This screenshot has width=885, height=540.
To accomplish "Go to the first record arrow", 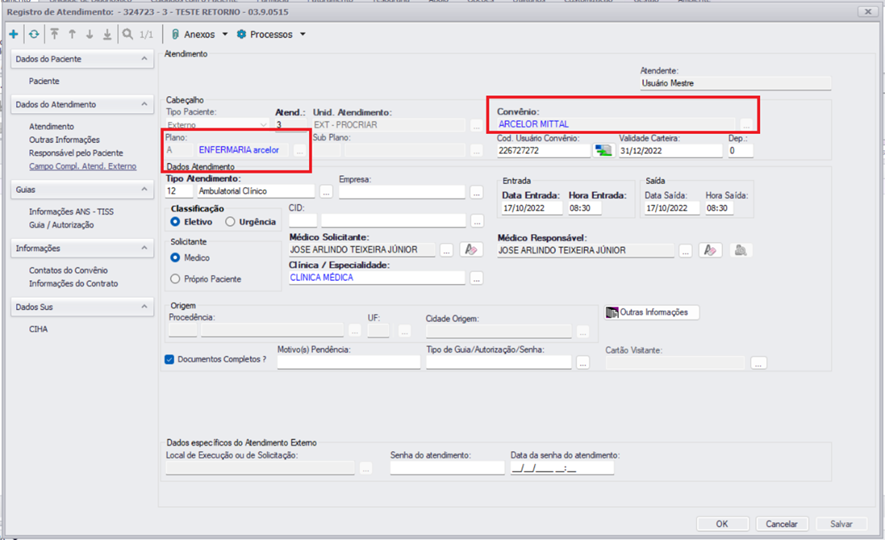I will [x=55, y=34].
